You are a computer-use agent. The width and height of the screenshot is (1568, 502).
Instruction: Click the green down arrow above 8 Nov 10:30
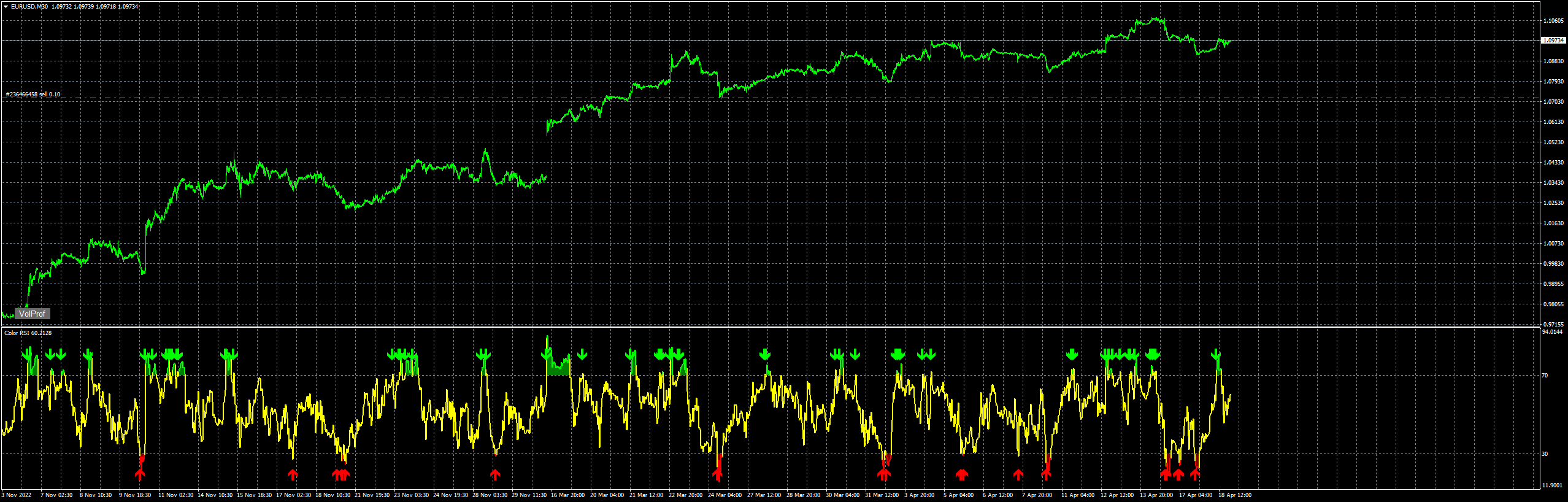(88, 354)
